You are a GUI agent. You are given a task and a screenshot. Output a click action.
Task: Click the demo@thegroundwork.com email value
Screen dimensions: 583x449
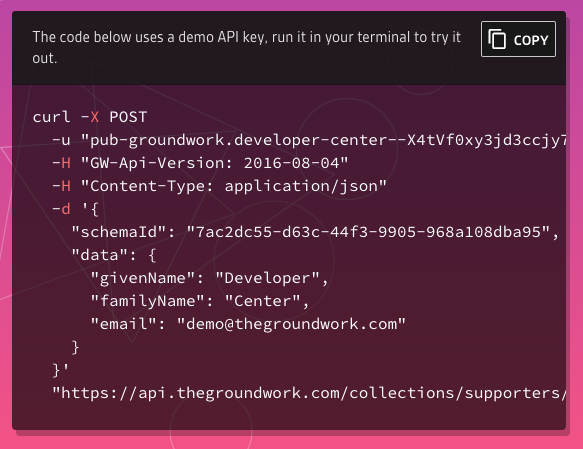tap(292, 324)
